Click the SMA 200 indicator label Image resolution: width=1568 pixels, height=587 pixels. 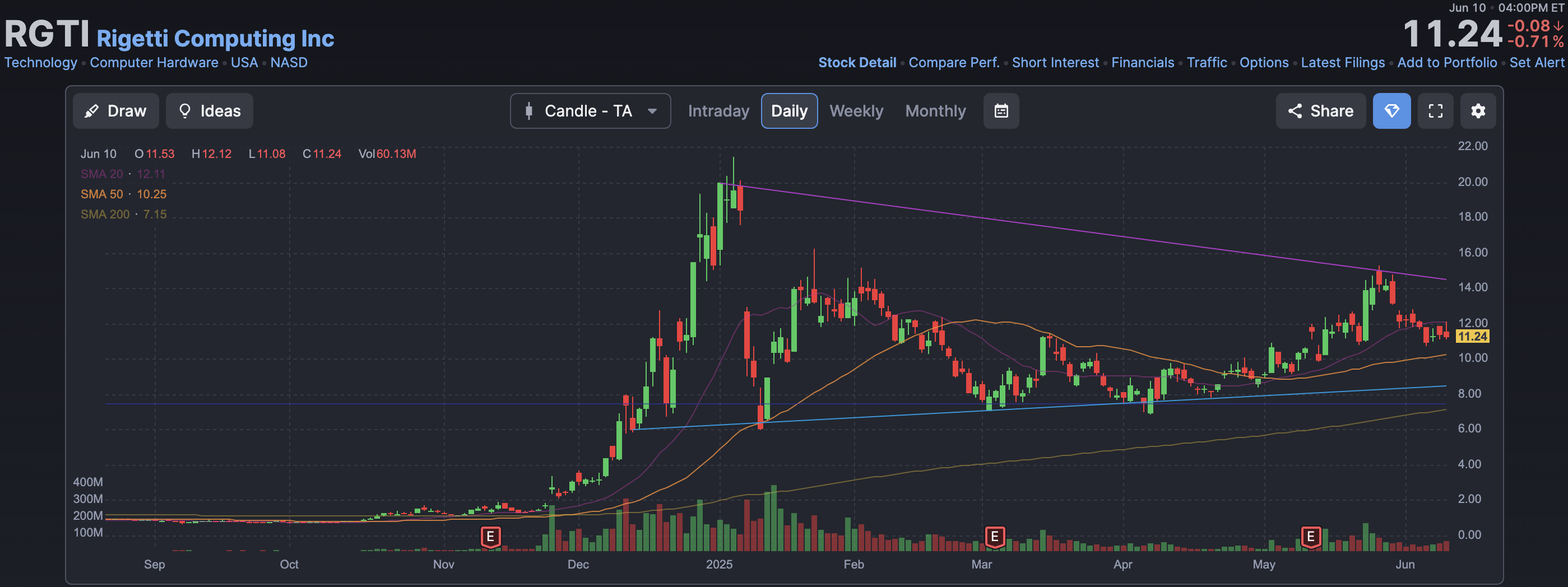pos(105,214)
